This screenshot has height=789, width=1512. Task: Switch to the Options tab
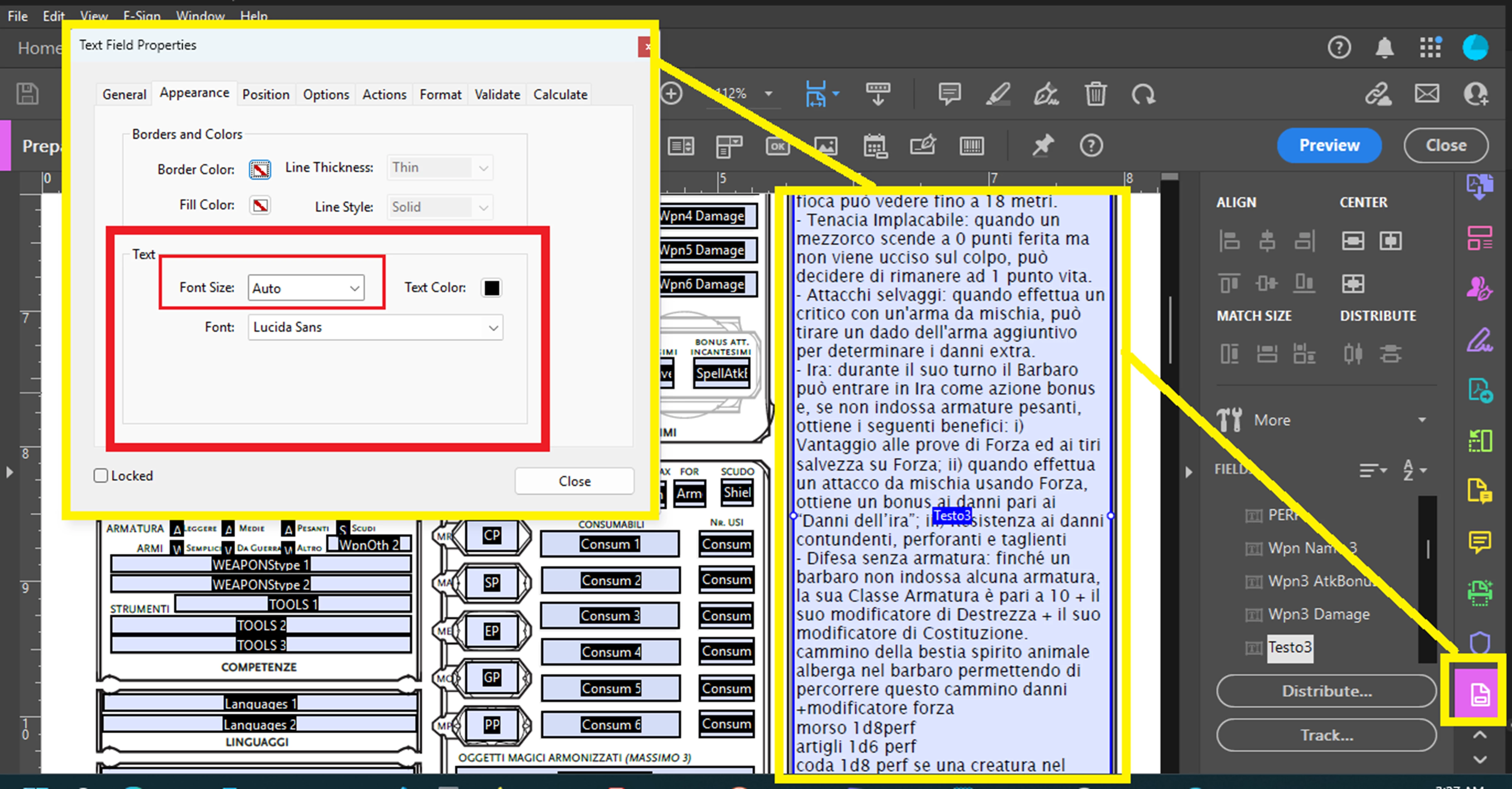[326, 94]
